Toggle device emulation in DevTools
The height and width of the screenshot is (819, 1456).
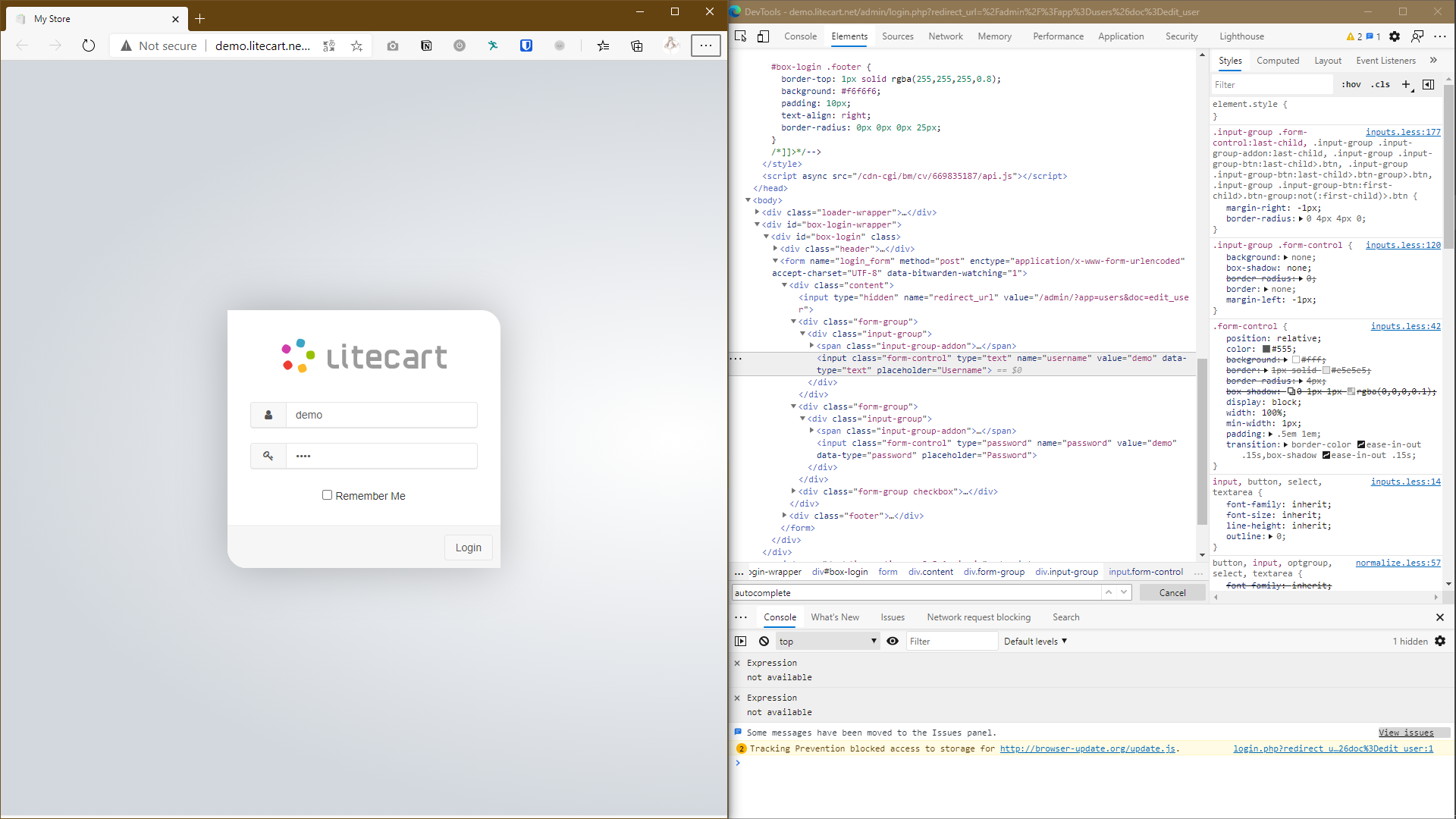[x=764, y=36]
